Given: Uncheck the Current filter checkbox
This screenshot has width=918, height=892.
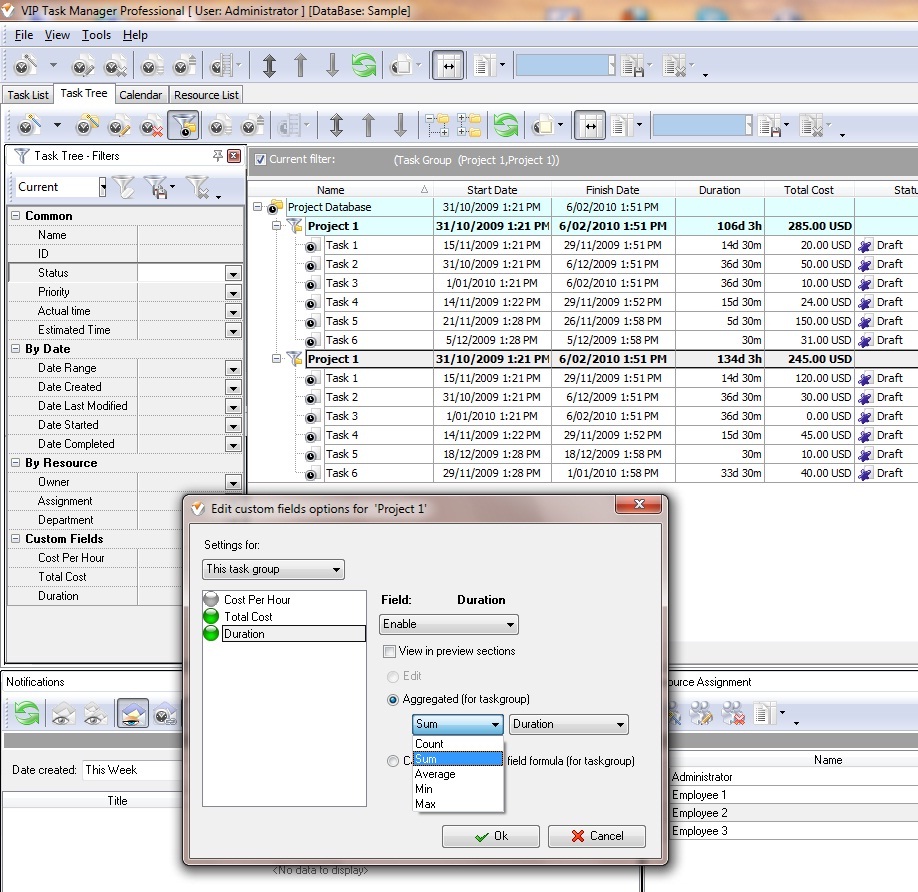Looking at the screenshot, I should 260,160.
